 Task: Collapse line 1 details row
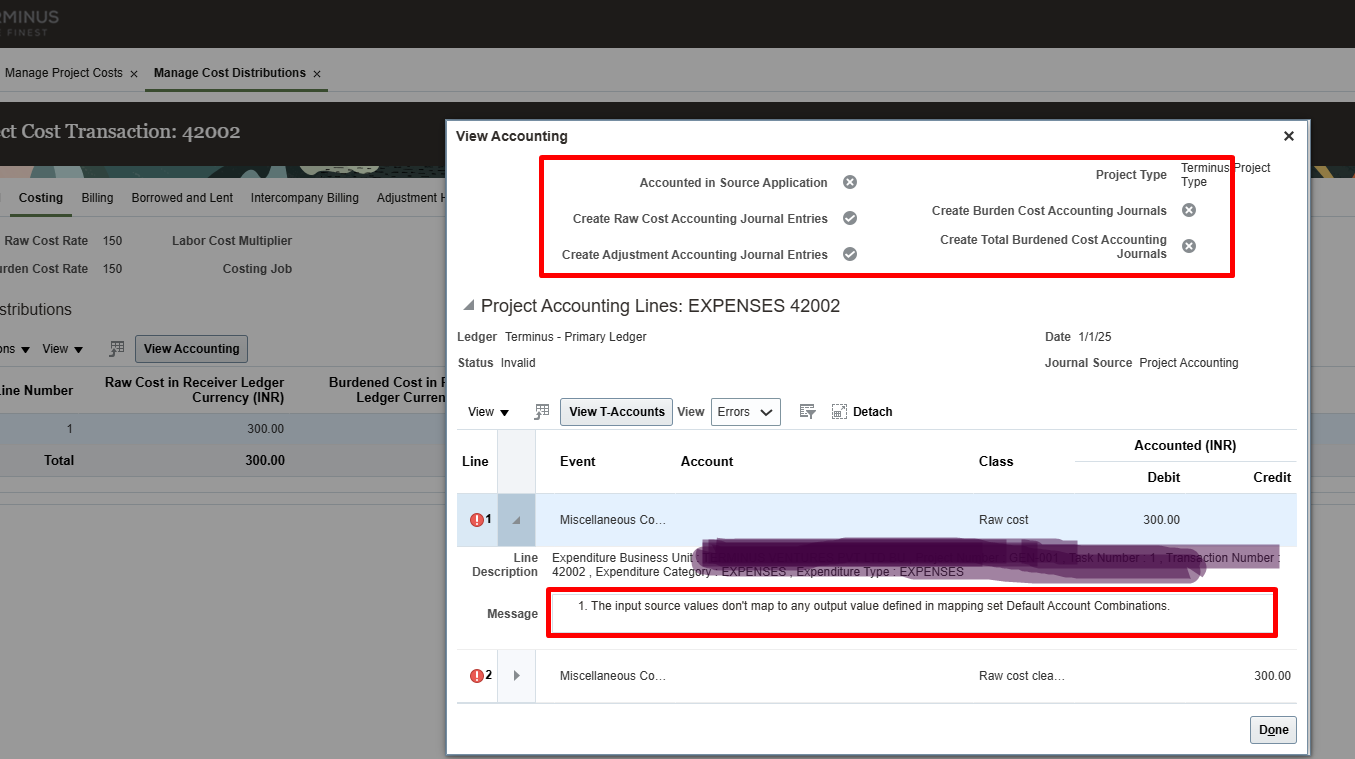coord(517,520)
